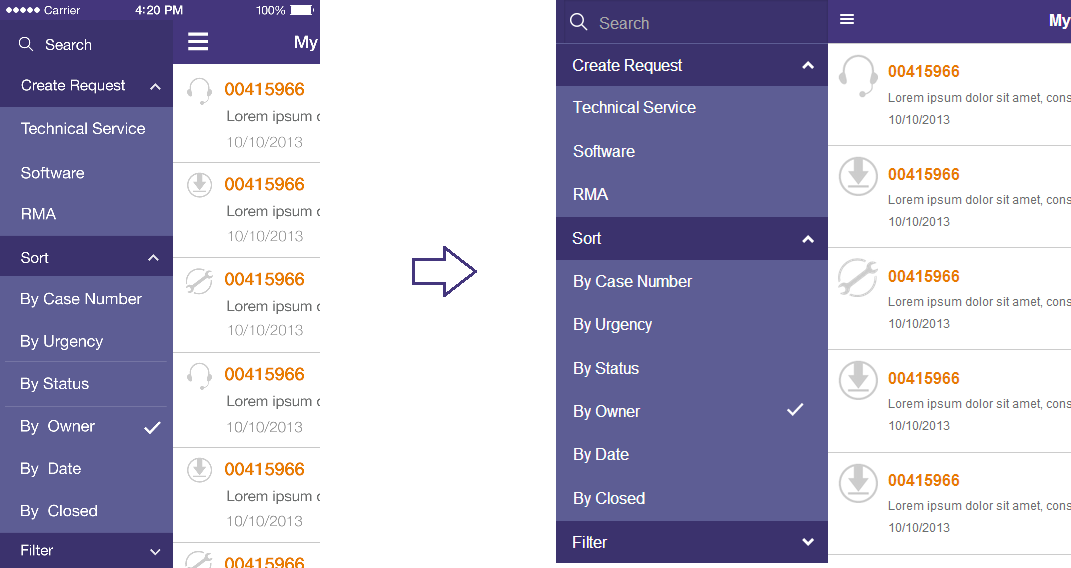Click the download icon of the second case, left mockup
Viewport: 1071px width, 568px height.
199,184
